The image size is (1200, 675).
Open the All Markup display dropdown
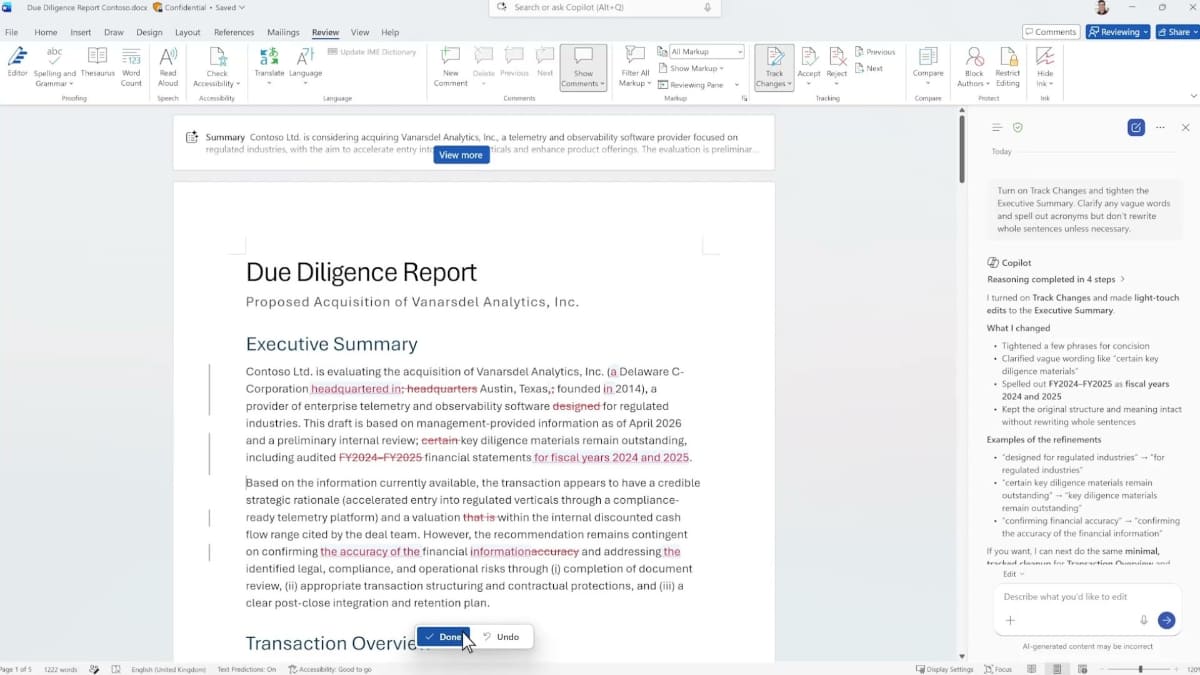tap(707, 51)
